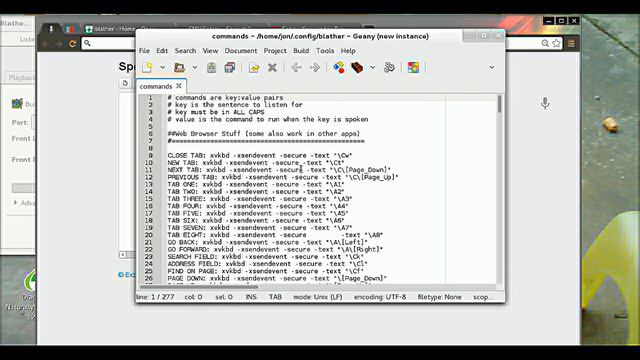This screenshot has width=640, height=360.
Task: Navigate back one location in Geany
Action: 296,67
